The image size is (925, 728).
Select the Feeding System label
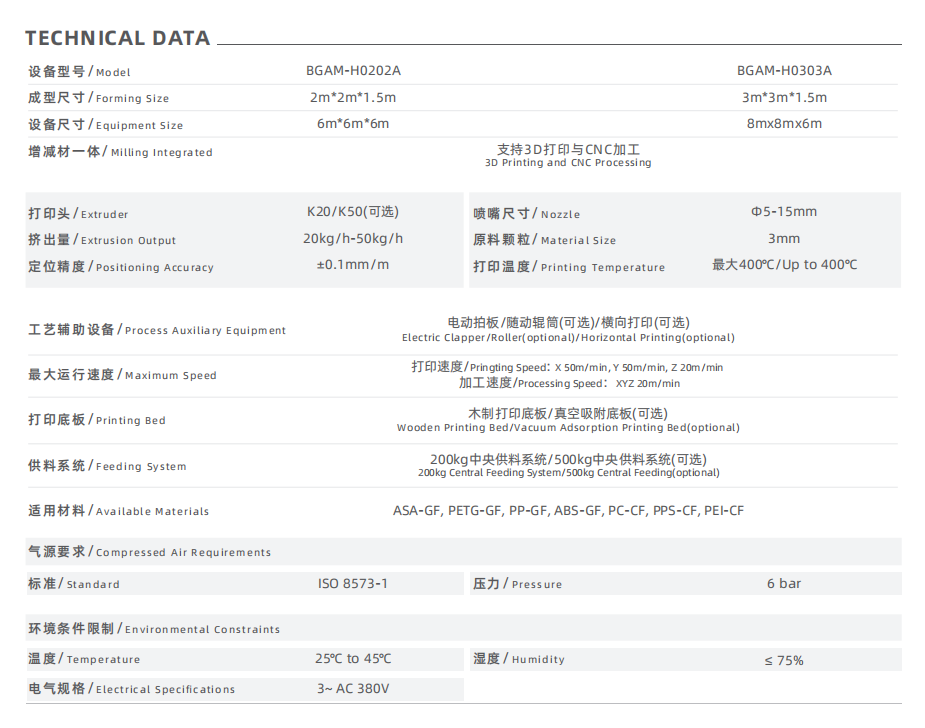107,465
